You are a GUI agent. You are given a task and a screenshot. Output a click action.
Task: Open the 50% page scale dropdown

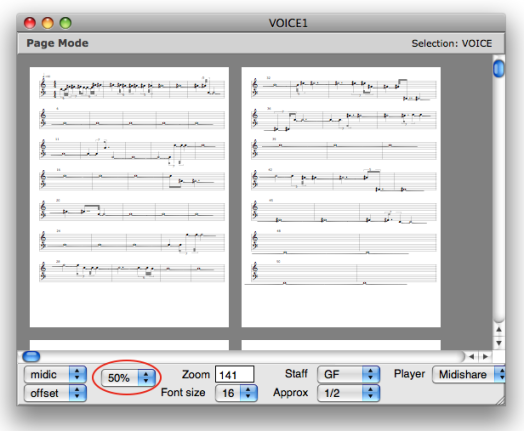(x=128, y=378)
